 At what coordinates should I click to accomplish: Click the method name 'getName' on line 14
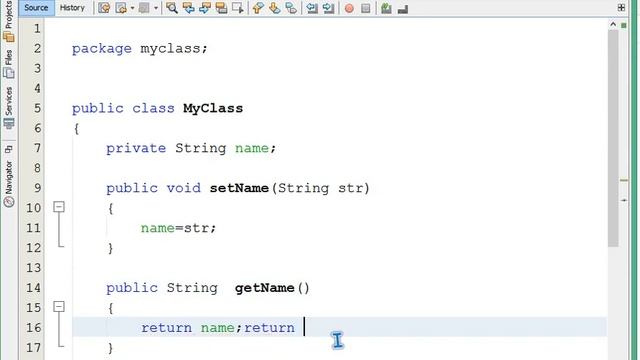tap(264, 288)
